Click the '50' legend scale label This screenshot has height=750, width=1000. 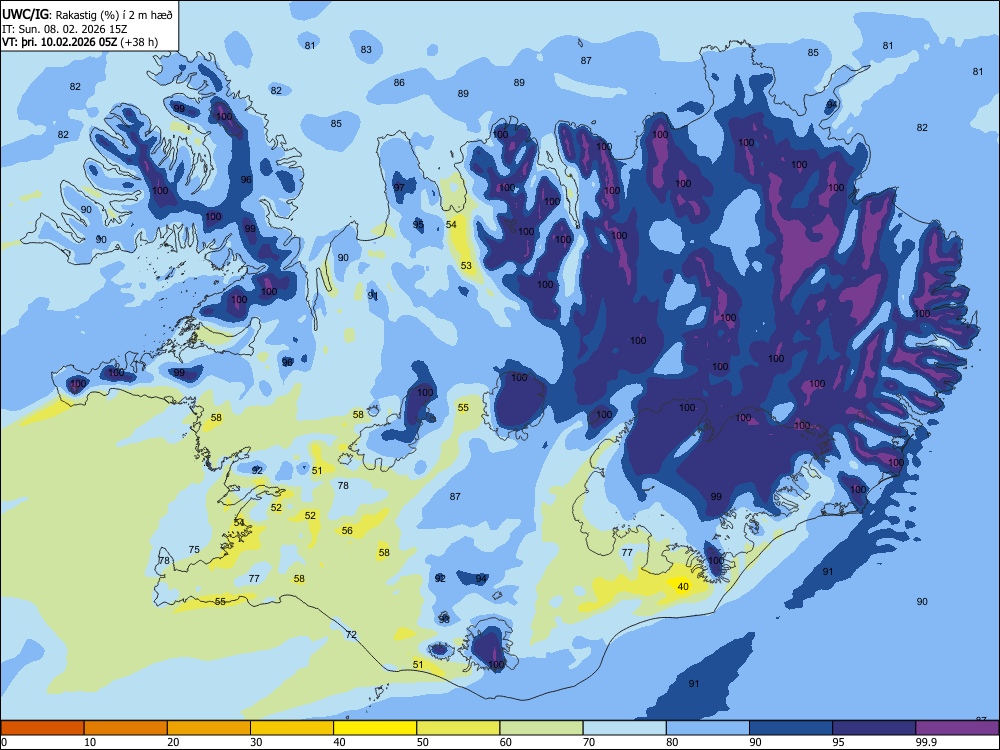coord(422,742)
